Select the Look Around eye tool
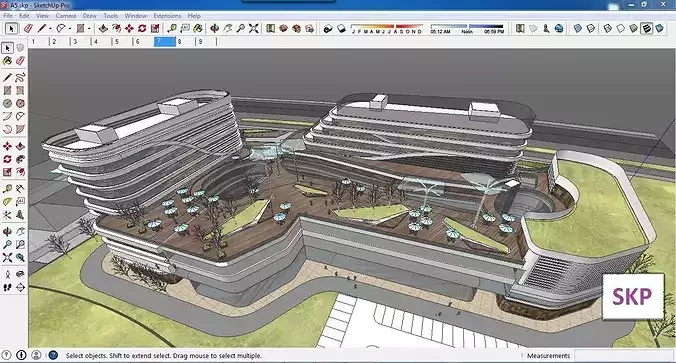676x363 pixels. coord(20,274)
